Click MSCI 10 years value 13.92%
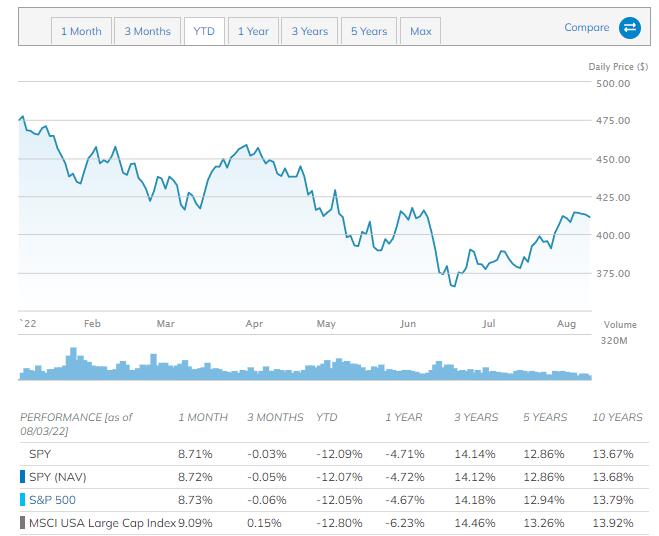Screen dimensions: 659x536 point(613,523)
